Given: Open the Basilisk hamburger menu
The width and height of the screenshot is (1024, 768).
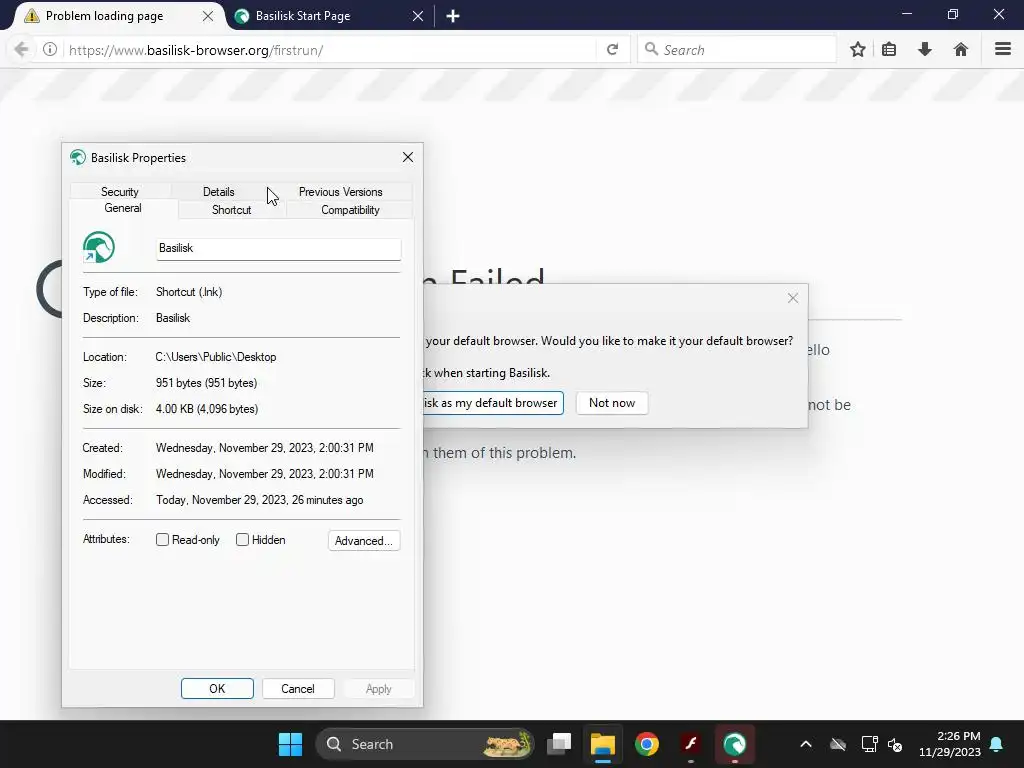Looking at the screenshot, I should pos(1002,50).
